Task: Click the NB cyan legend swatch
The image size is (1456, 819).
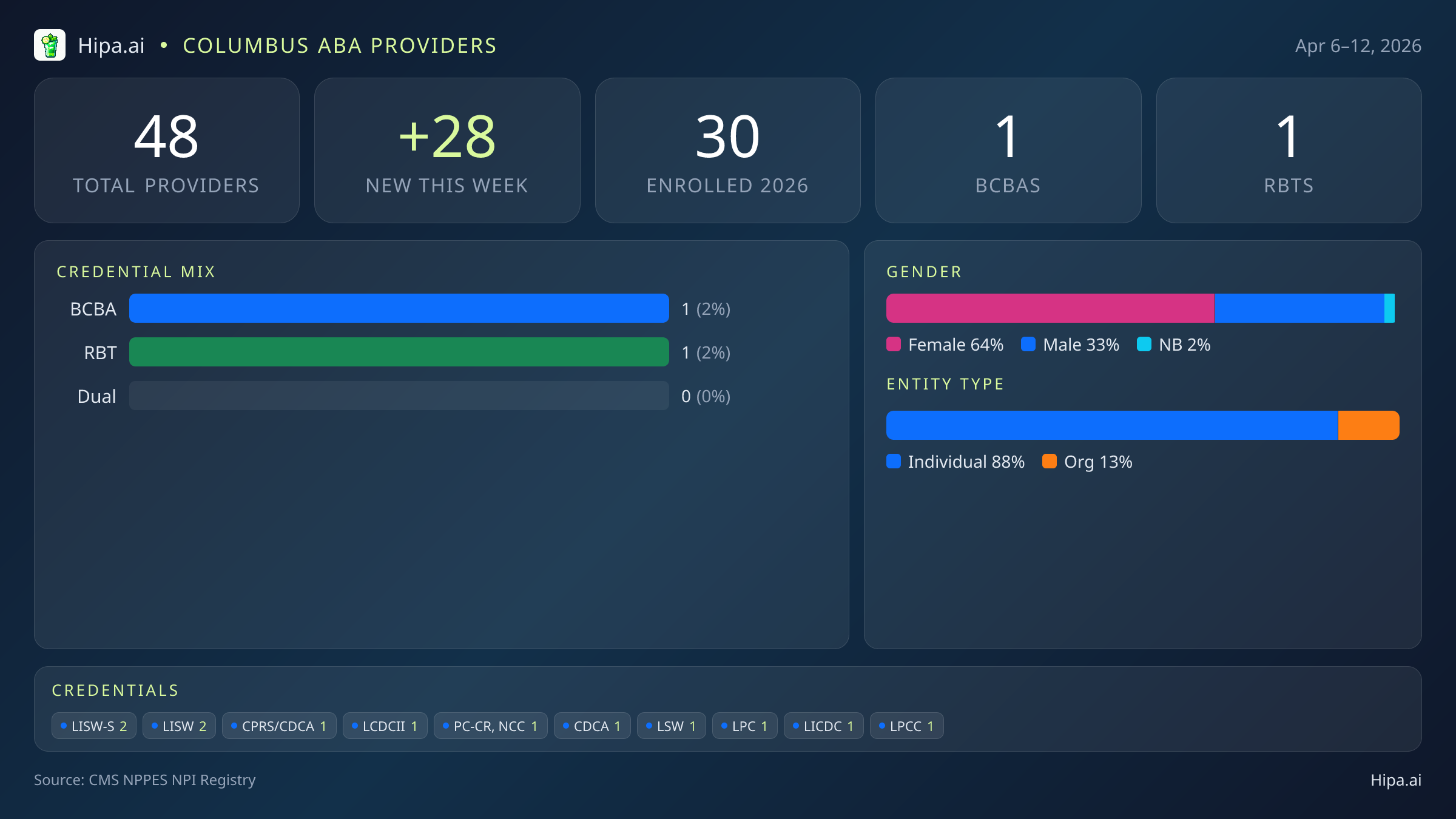Action: pyautogui.click(x=1144, y=345)
